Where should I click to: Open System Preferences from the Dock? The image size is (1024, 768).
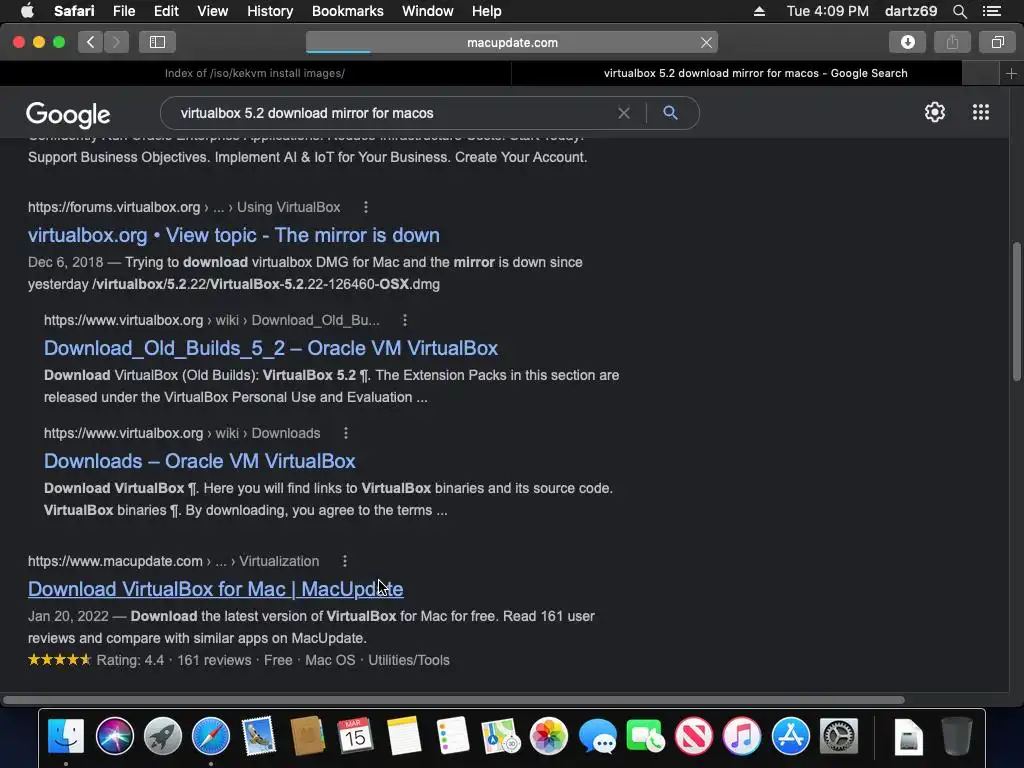[x=839, y=736]
